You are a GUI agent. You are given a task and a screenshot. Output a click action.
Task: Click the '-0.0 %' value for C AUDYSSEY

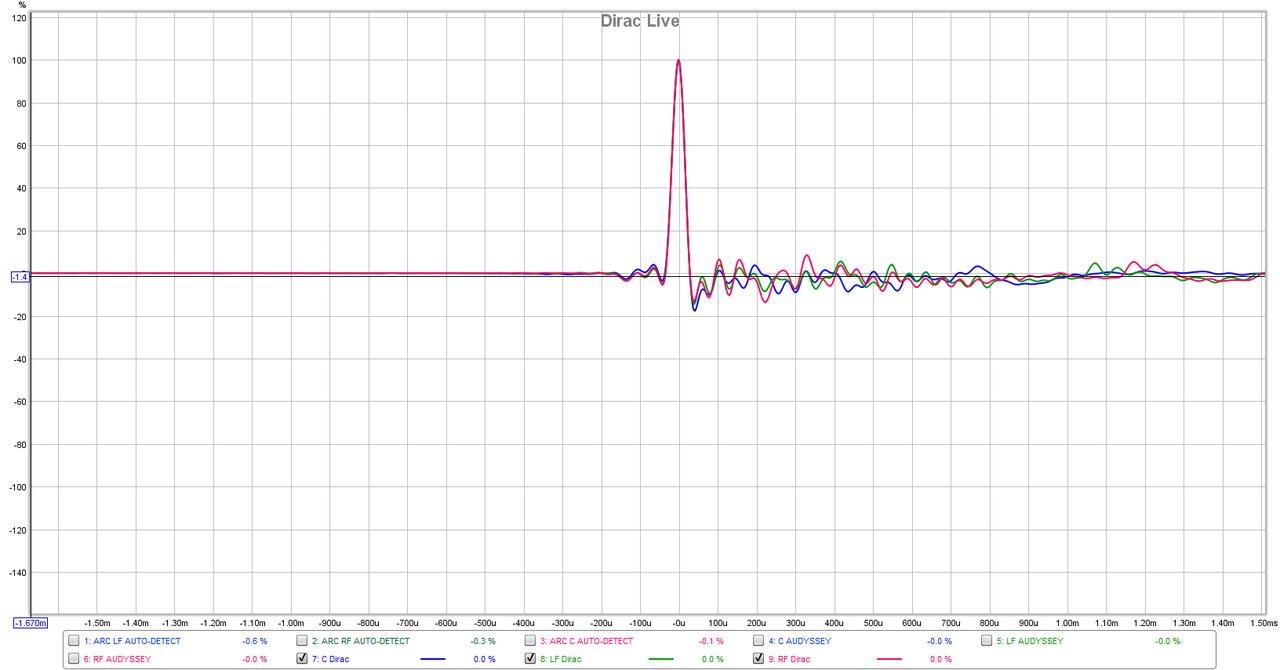coord(939,641)
